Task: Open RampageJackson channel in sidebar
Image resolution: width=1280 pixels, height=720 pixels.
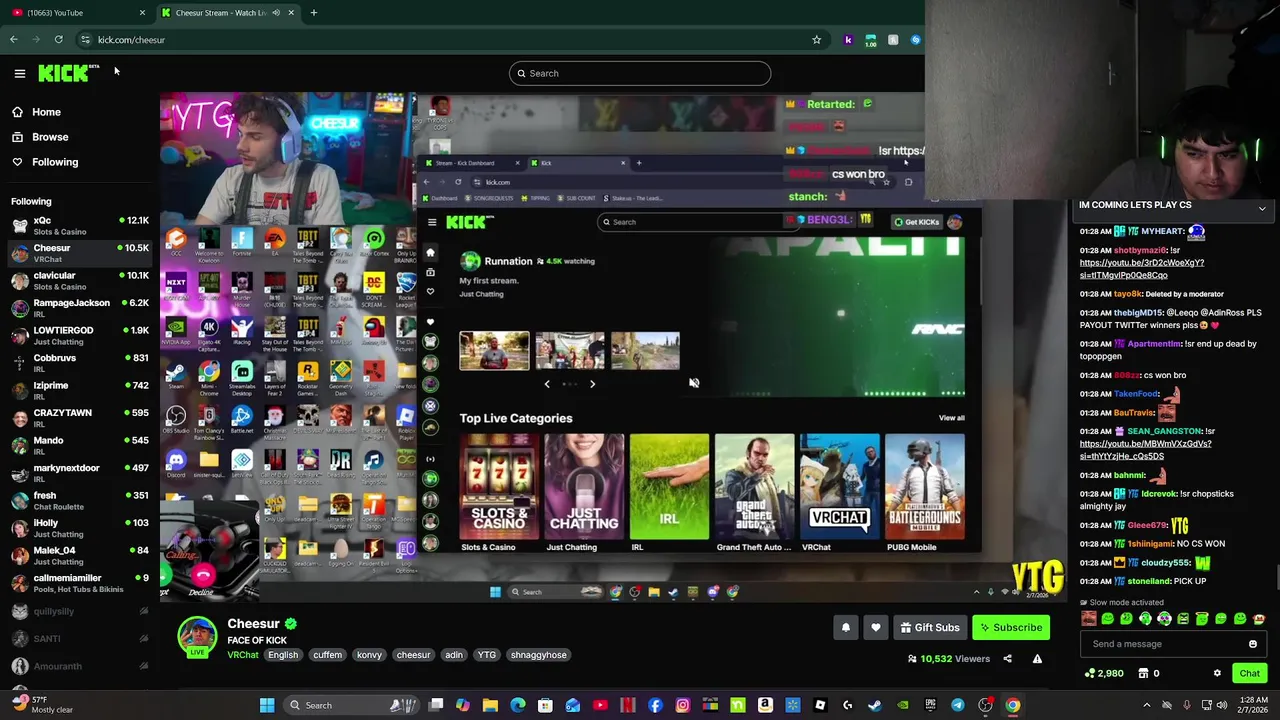Action: 80,308
